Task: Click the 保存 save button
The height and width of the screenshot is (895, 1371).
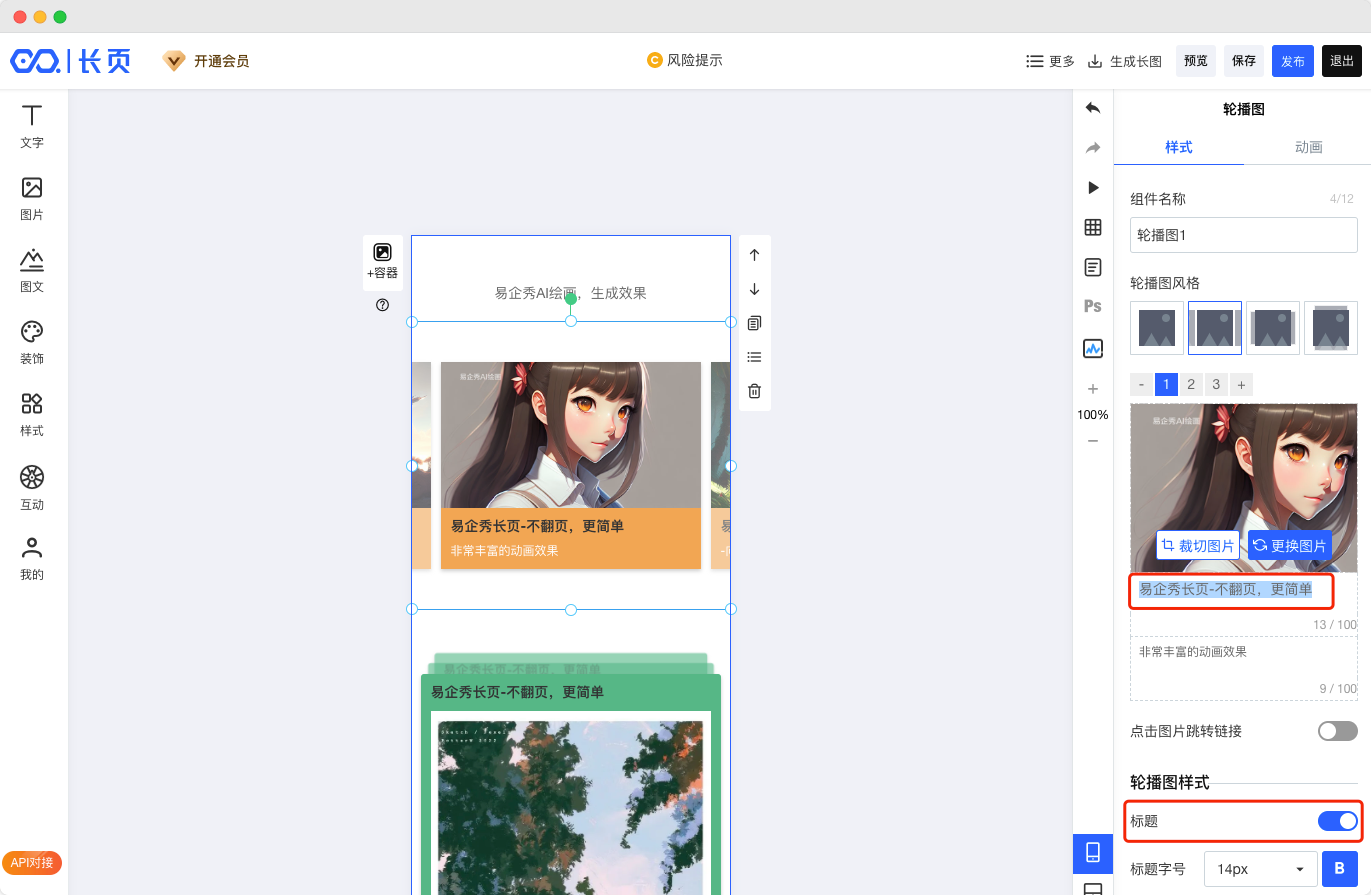Action: [1244, 61]
